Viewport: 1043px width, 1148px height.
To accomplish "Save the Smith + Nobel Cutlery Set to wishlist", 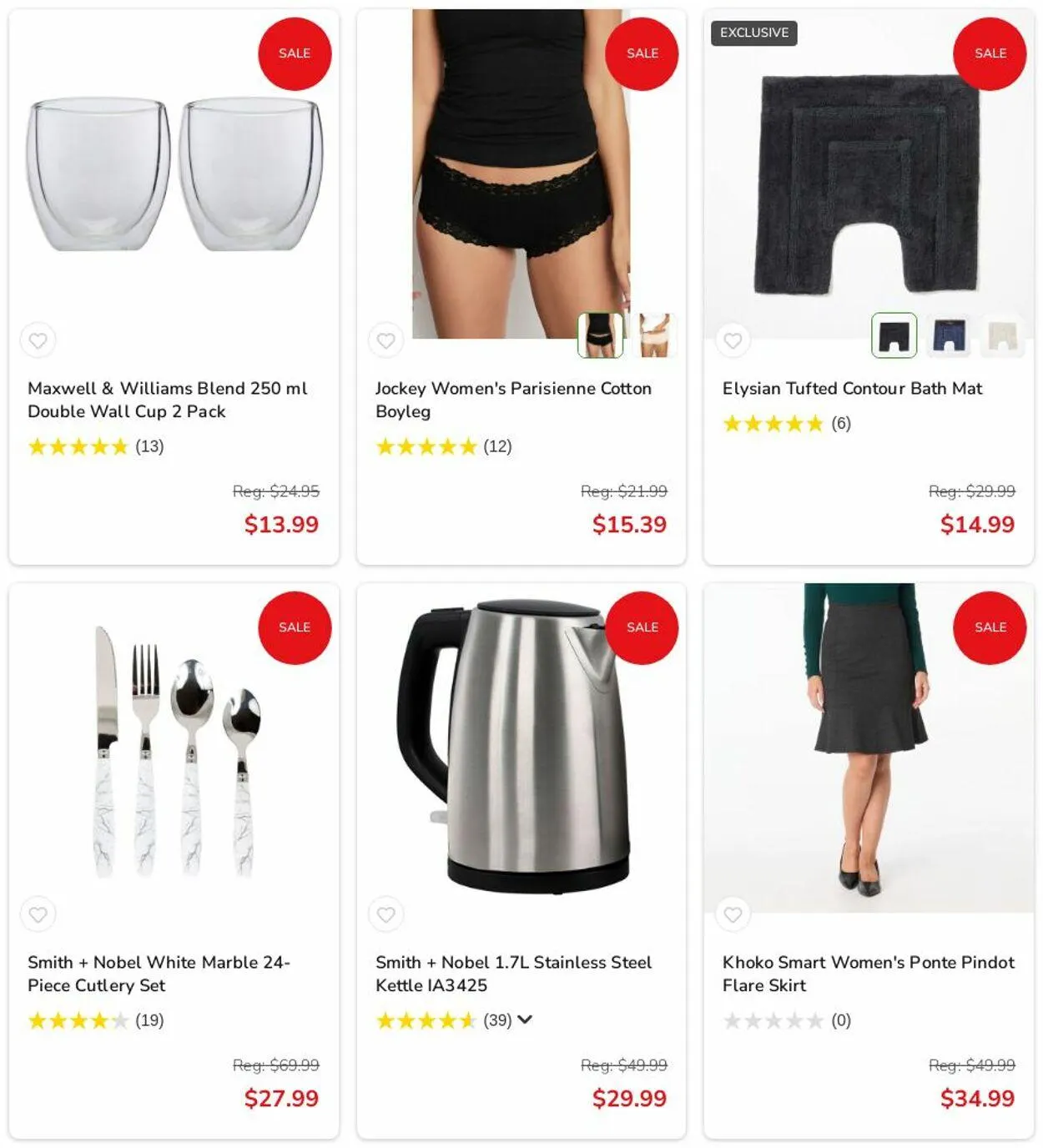I will (38, 914).
